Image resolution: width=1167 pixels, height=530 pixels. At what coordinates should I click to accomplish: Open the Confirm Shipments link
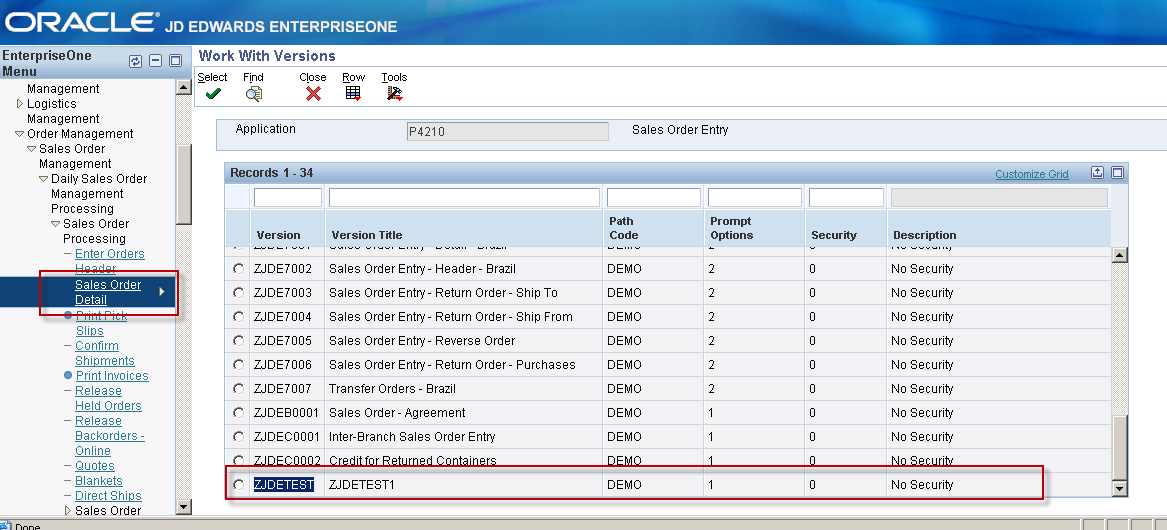click(x=104, y=353)
